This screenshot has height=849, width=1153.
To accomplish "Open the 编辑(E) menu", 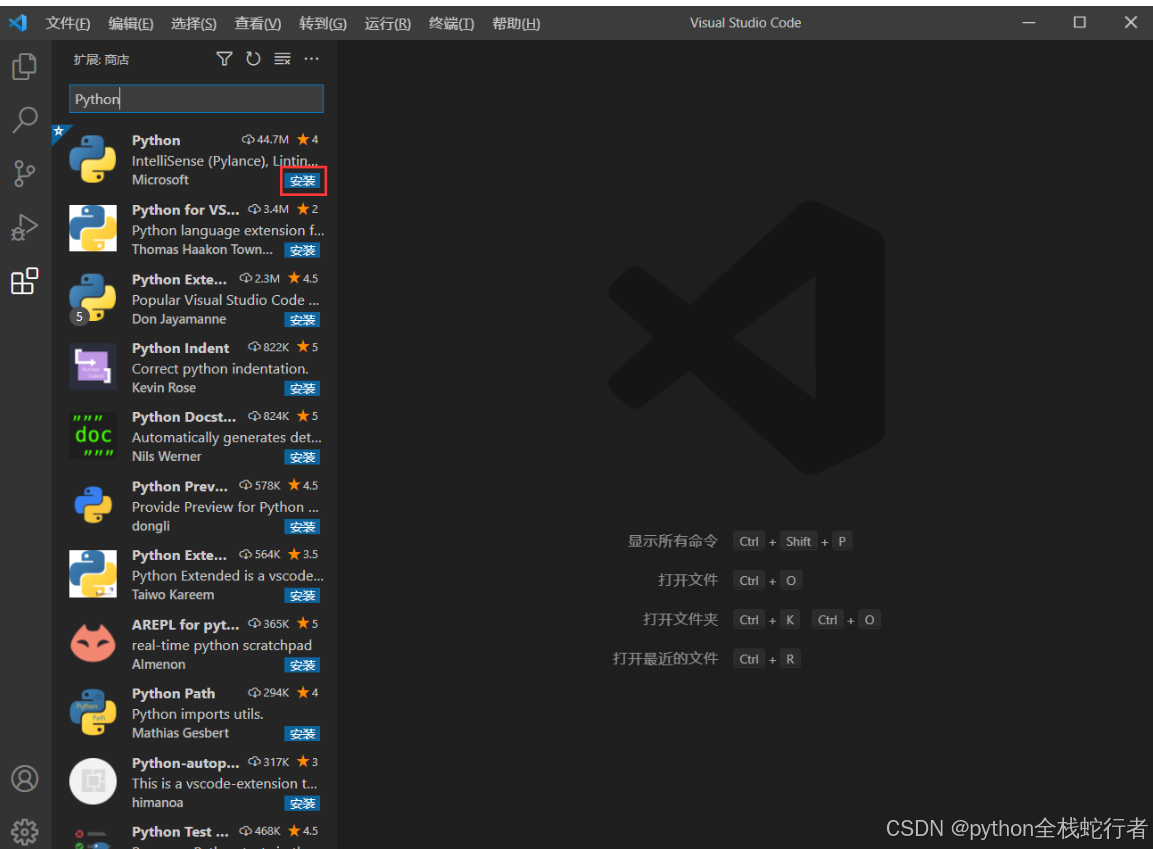I will coord(131,24).
